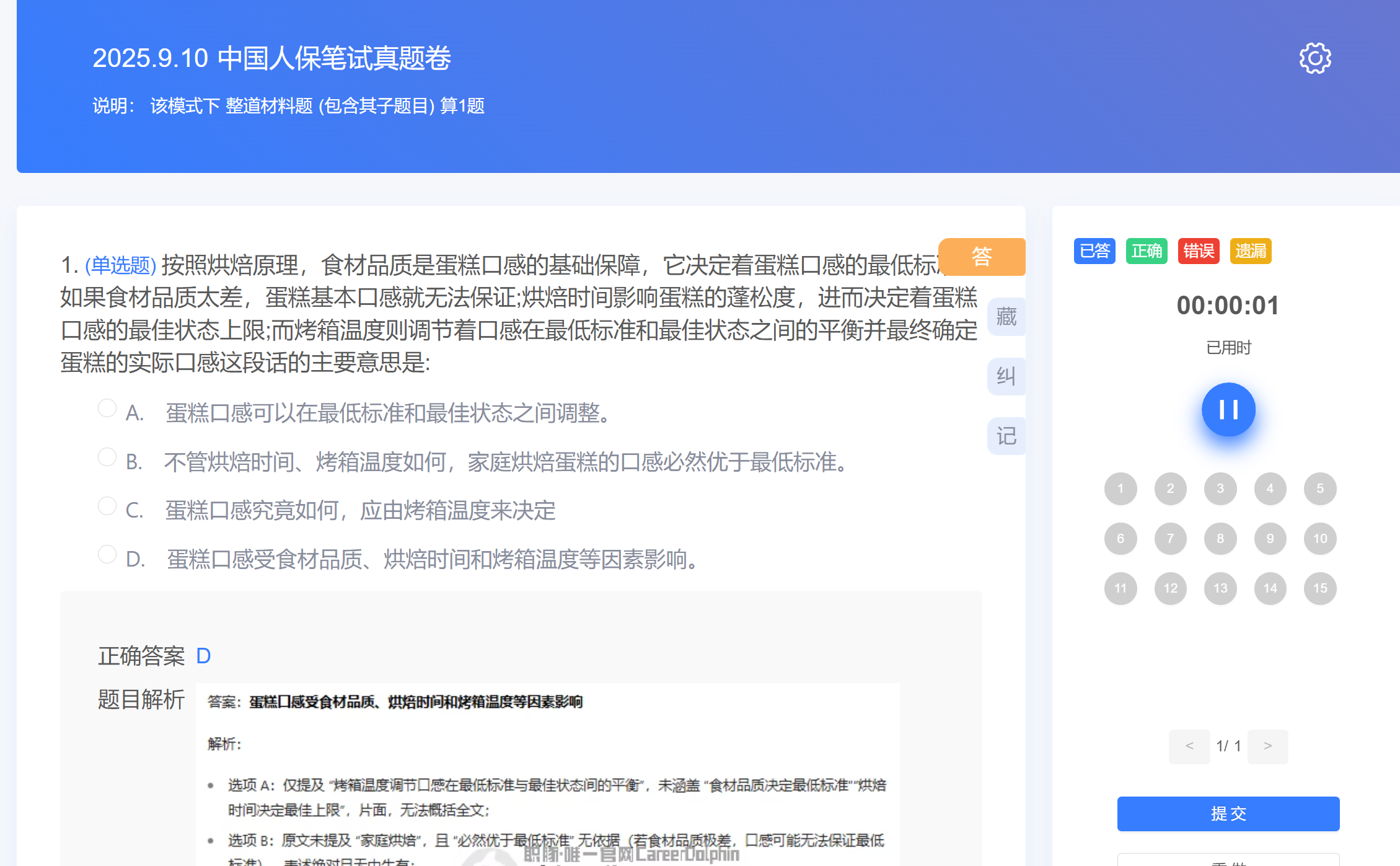Image resolution: width=1400 pixels, height=866 pixels.
Task: Click the red 错误 legend tag
Action: (1198, 251)
